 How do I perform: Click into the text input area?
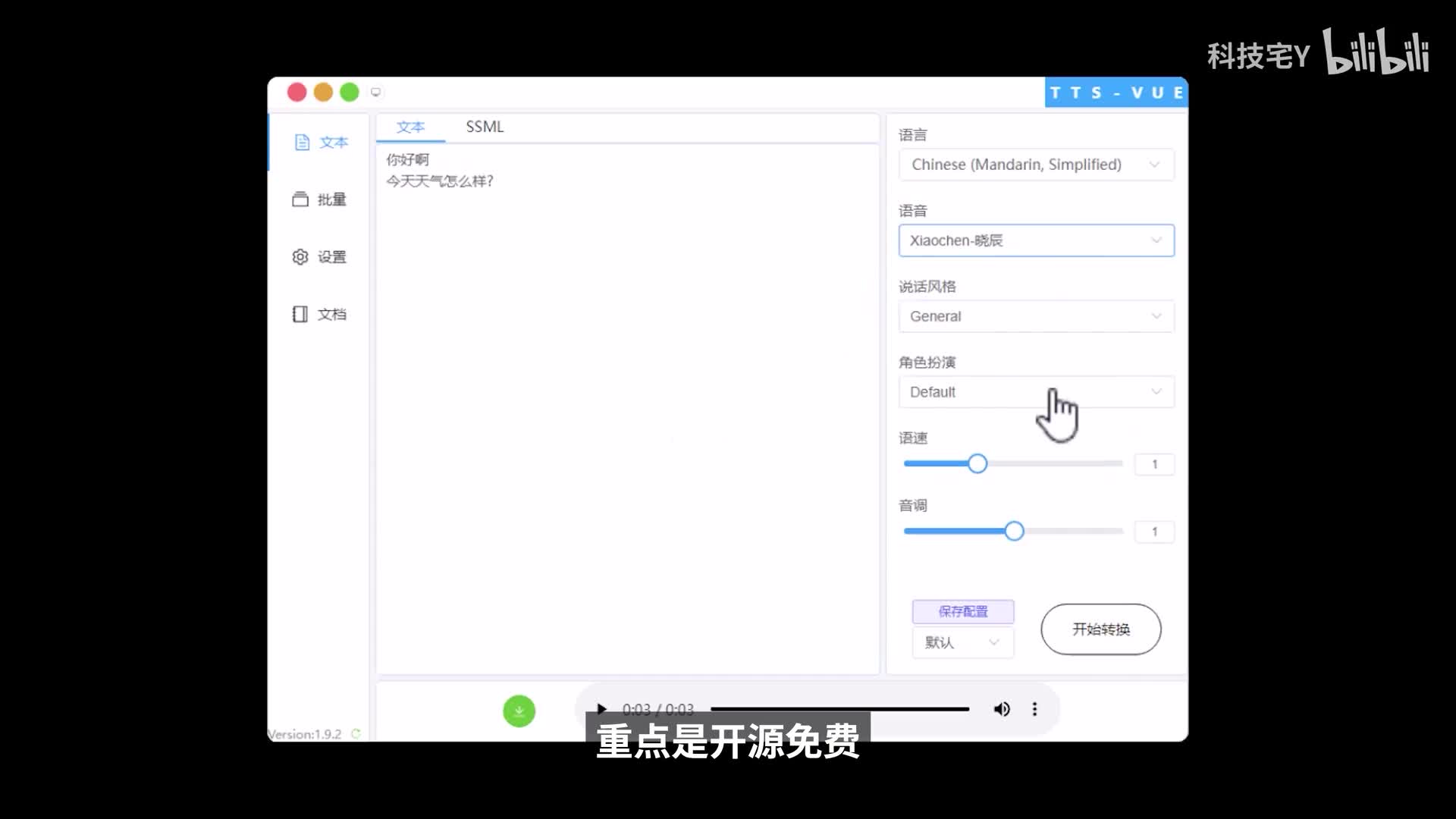[627, 409]
